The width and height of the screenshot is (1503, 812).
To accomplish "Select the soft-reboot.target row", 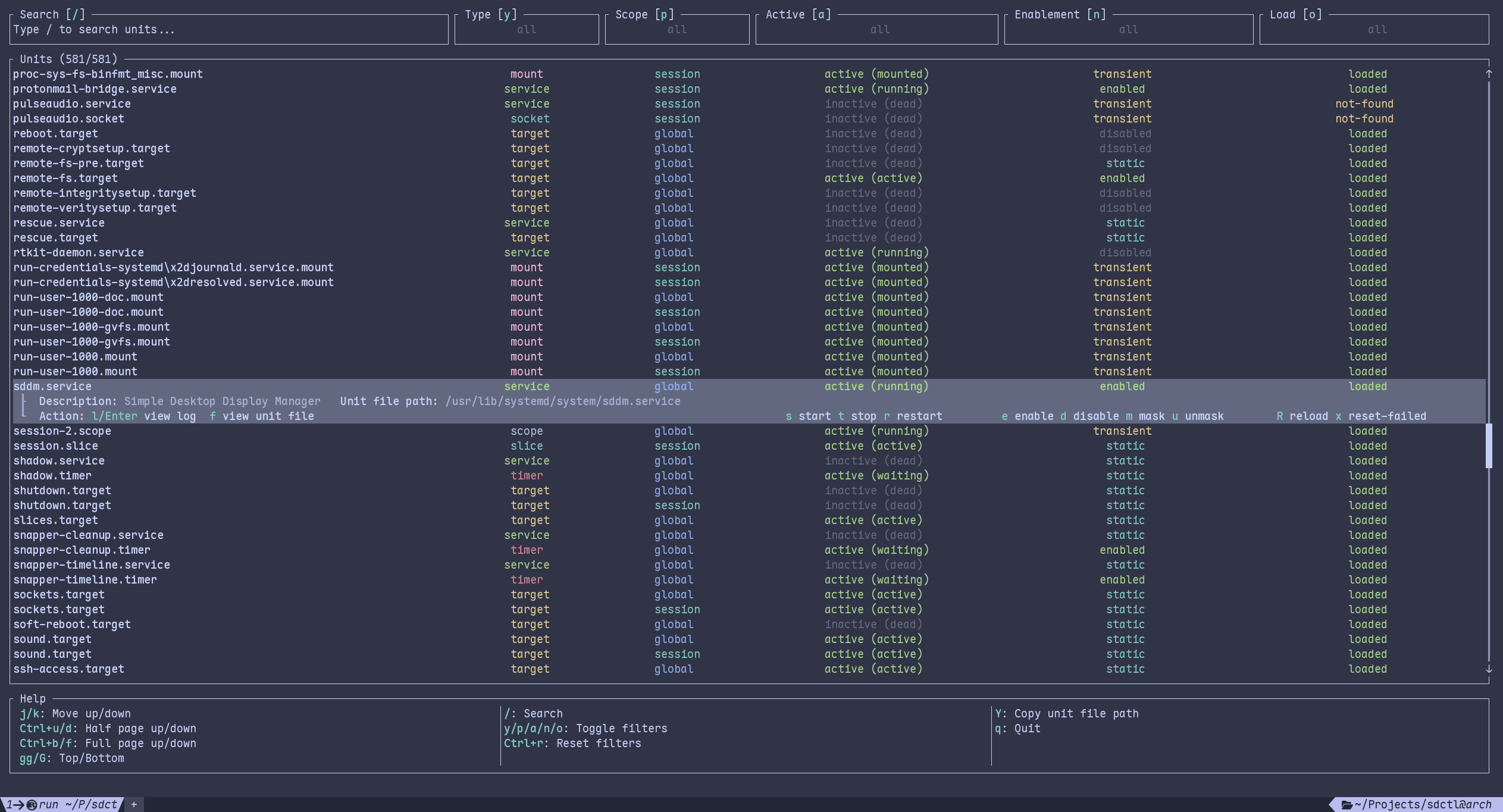I will tap(749, 624).
